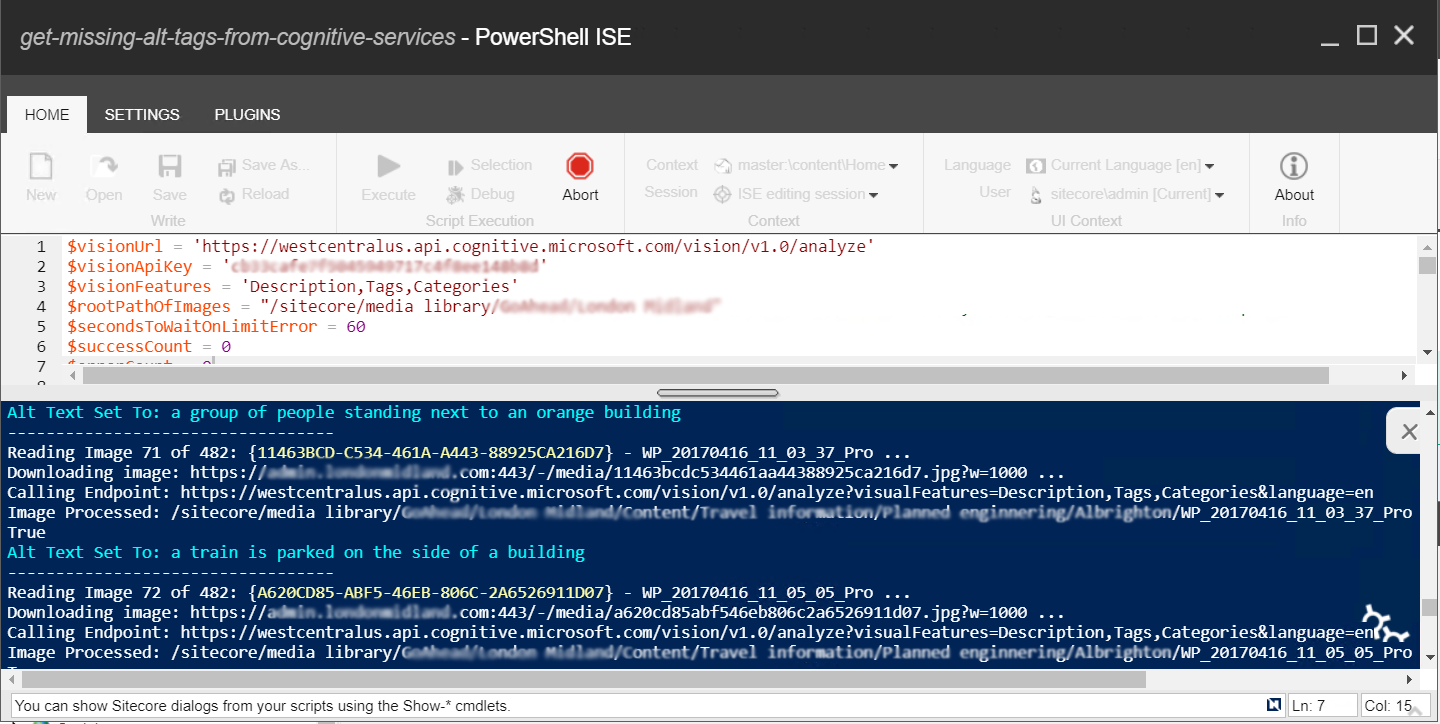Open the Current Language [en] dropdown
This screenshot has width=1440, height=724.
(1120, 165)
